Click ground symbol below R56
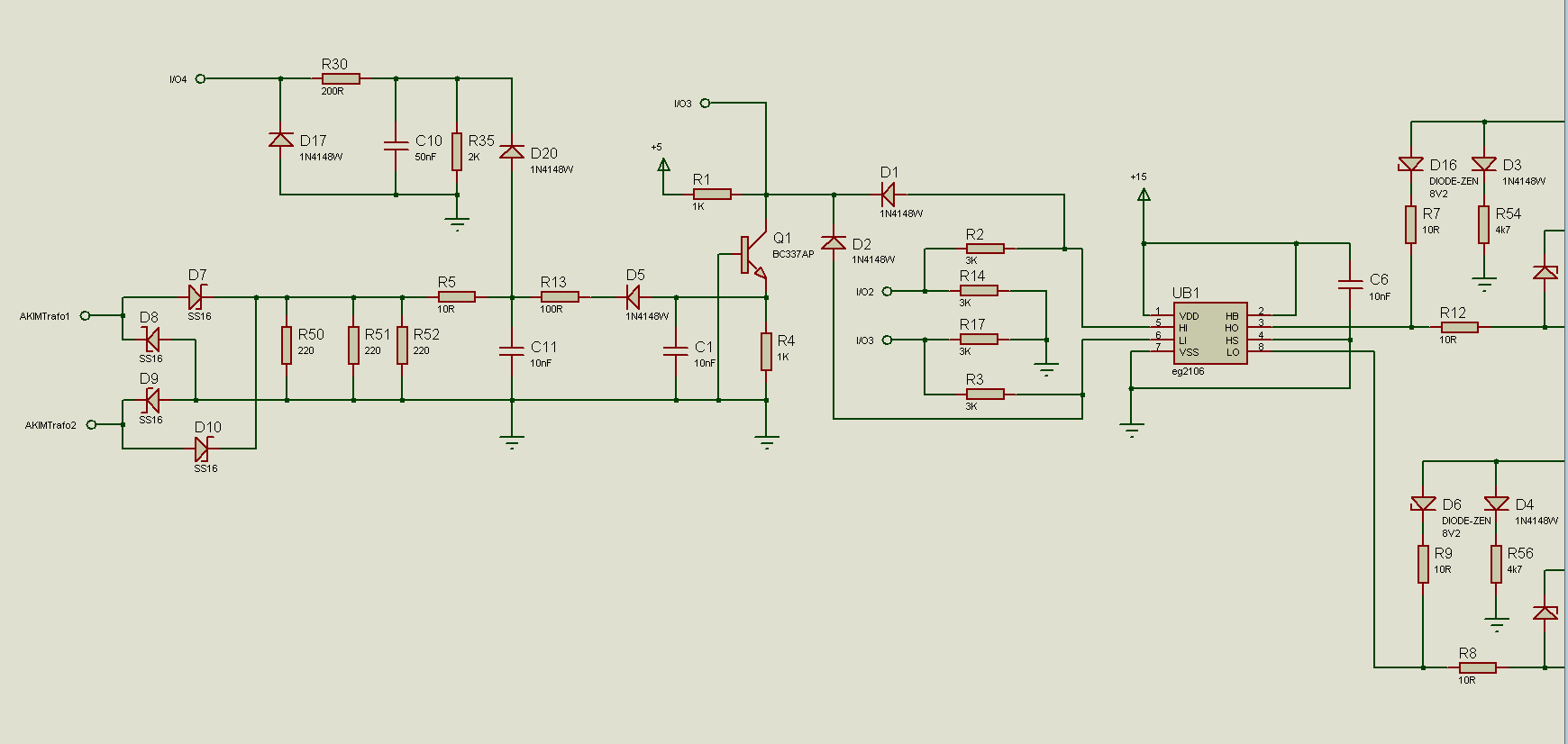Image resolution: width=1568 pixels, height=744 pixels. point(1496,624)
